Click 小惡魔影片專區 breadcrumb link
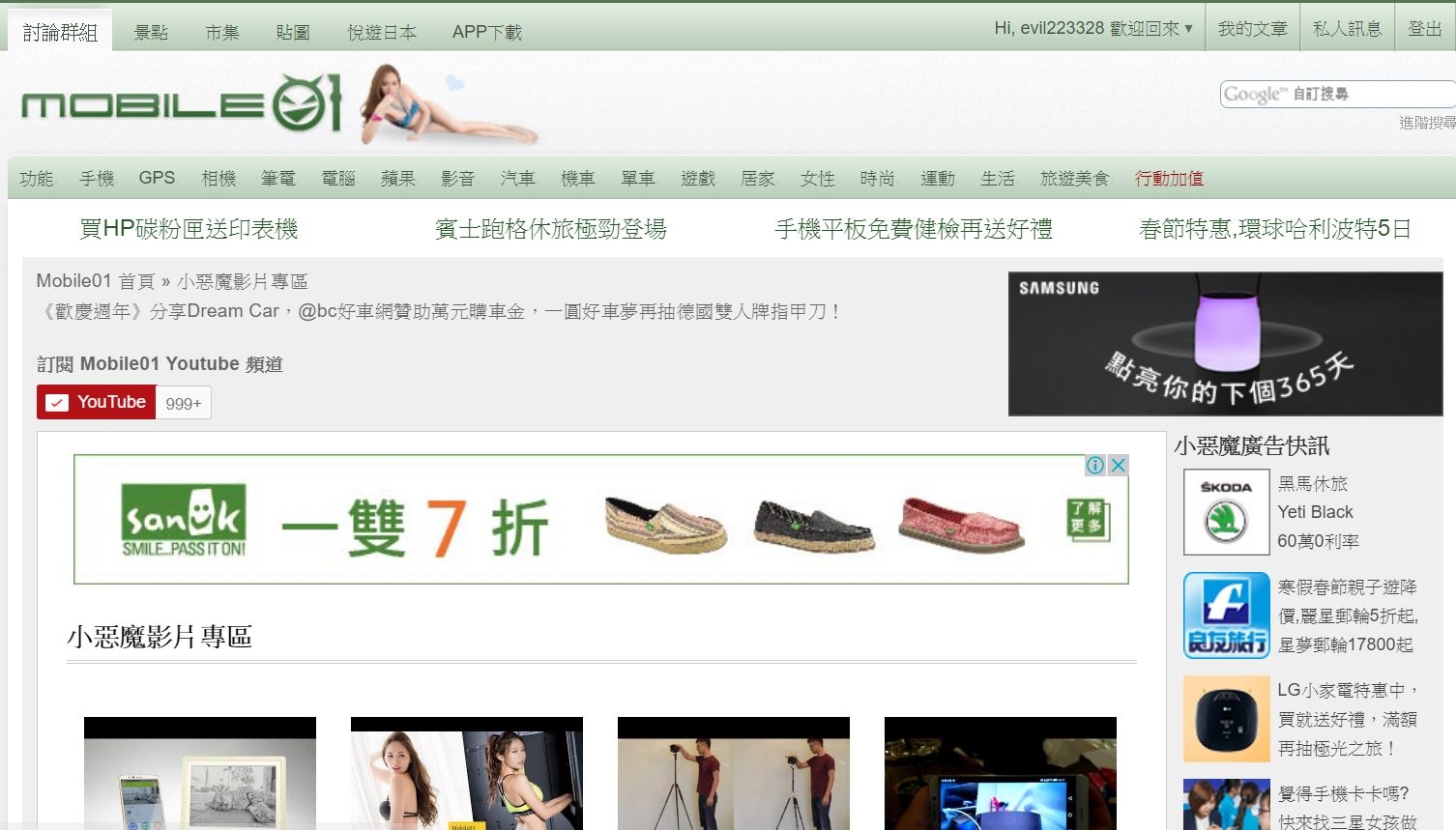The height and width of the screenshot is (830, 1456). tap(243, 281)
